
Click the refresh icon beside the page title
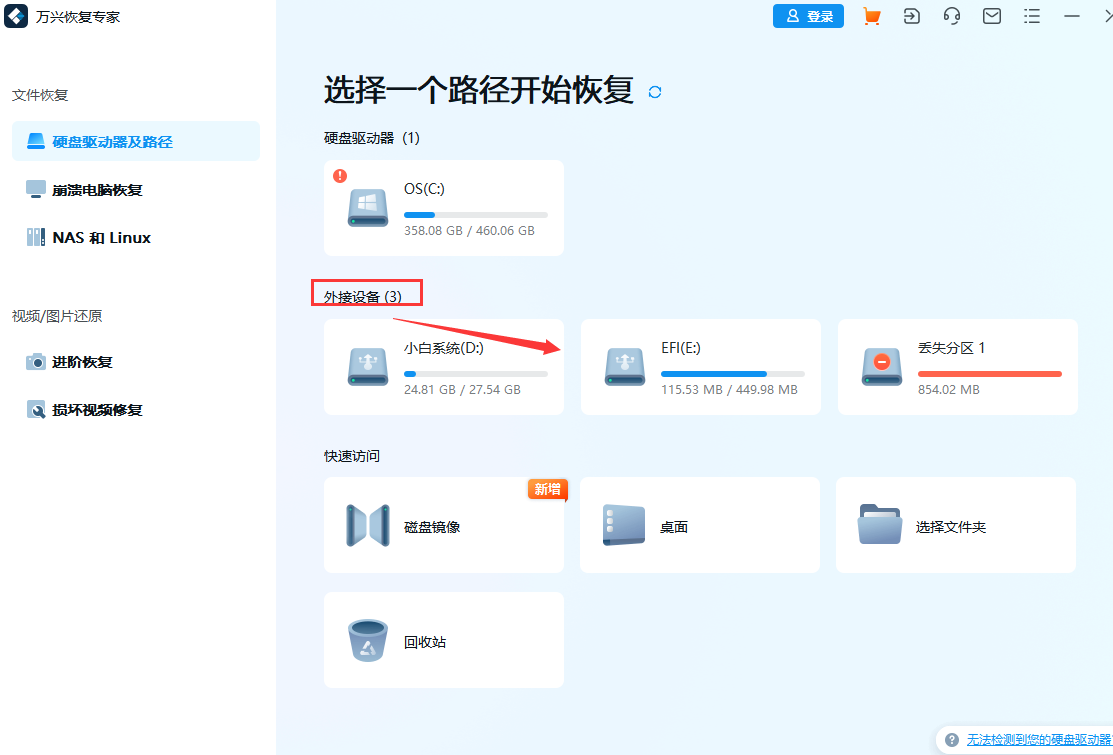pyautogui.click(x=655, y=90)
